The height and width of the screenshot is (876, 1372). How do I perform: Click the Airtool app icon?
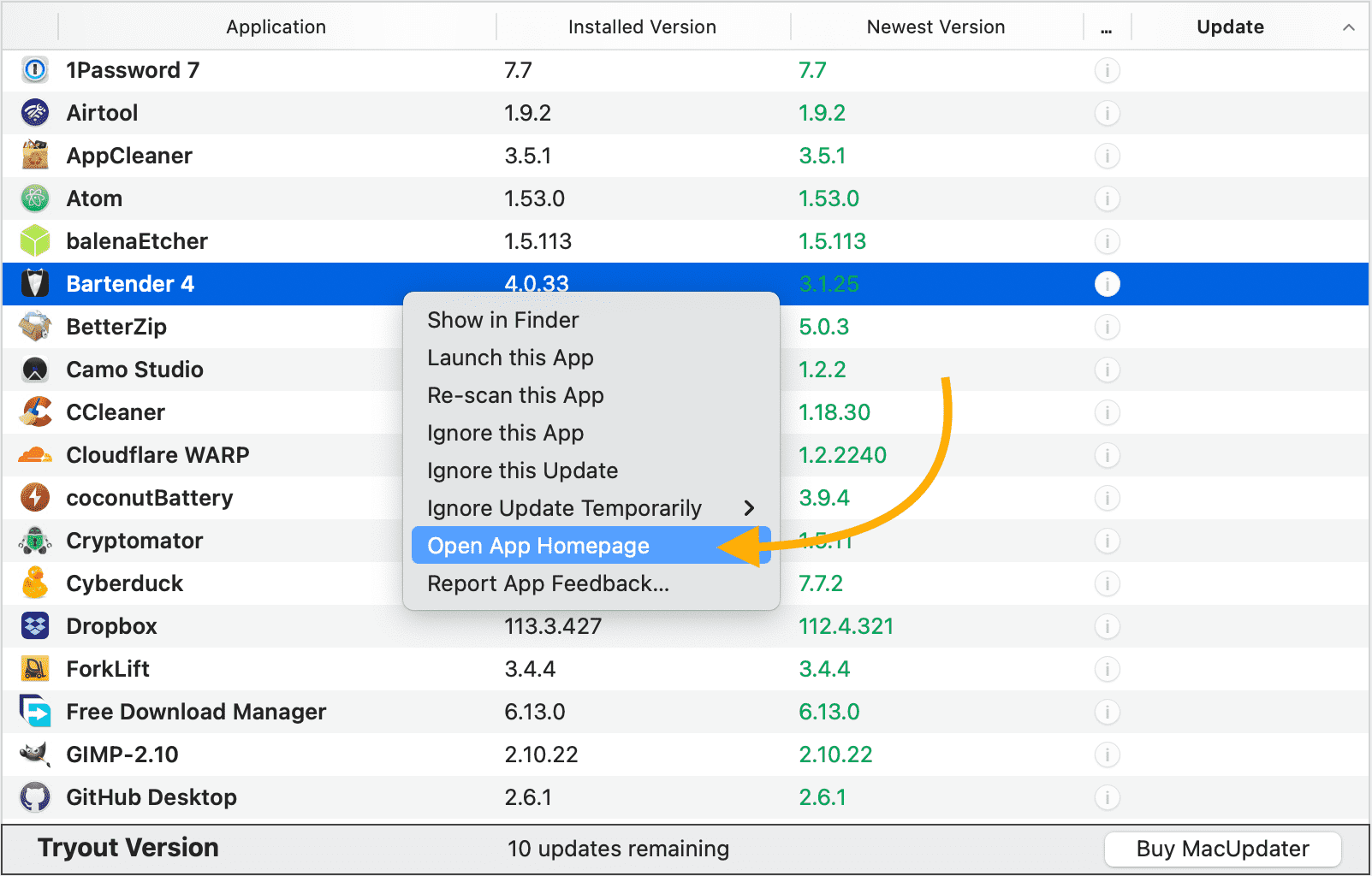coord(35,113)
